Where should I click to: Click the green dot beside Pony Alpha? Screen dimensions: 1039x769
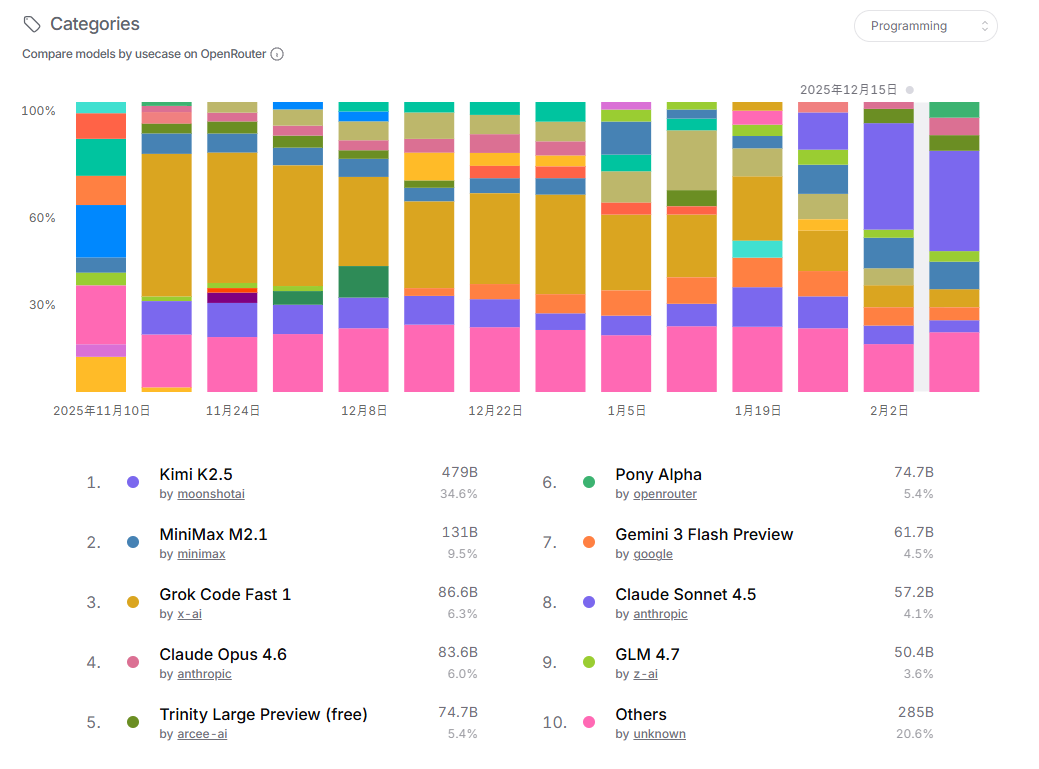click(589, 482)
